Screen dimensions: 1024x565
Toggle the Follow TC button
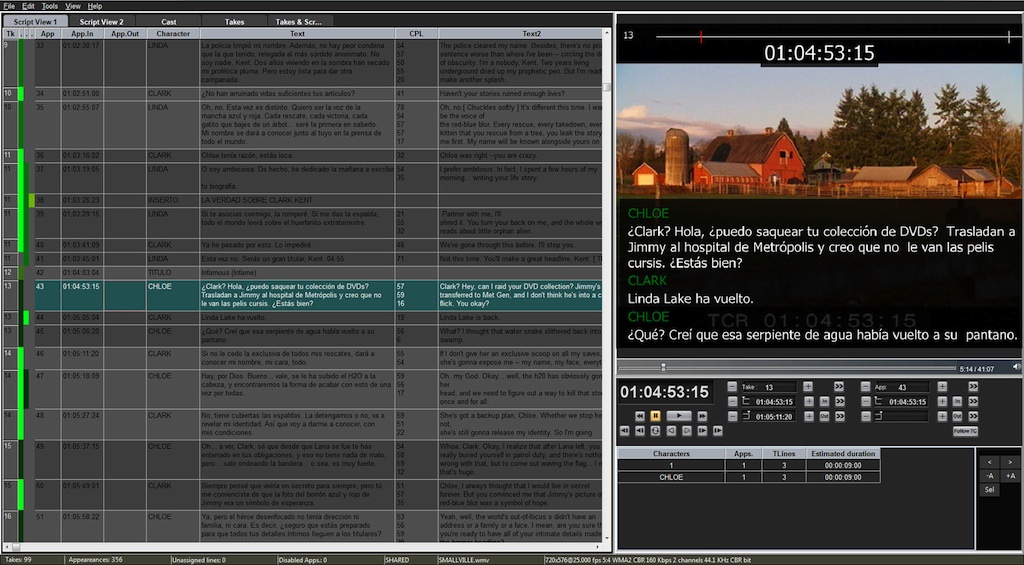click(x=965, y=431)
